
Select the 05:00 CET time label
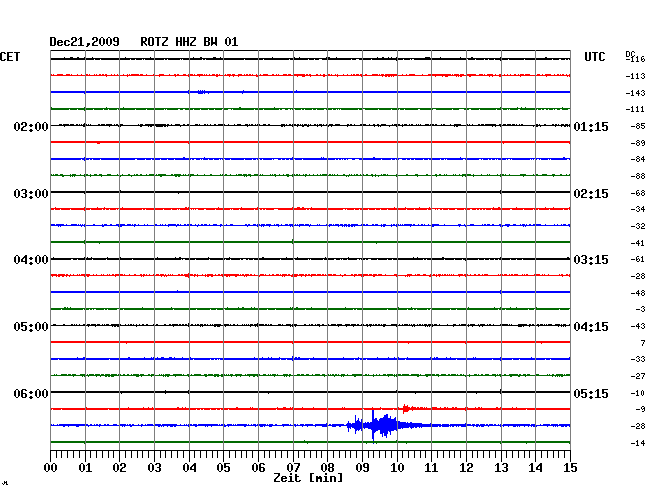click(31, 327)
